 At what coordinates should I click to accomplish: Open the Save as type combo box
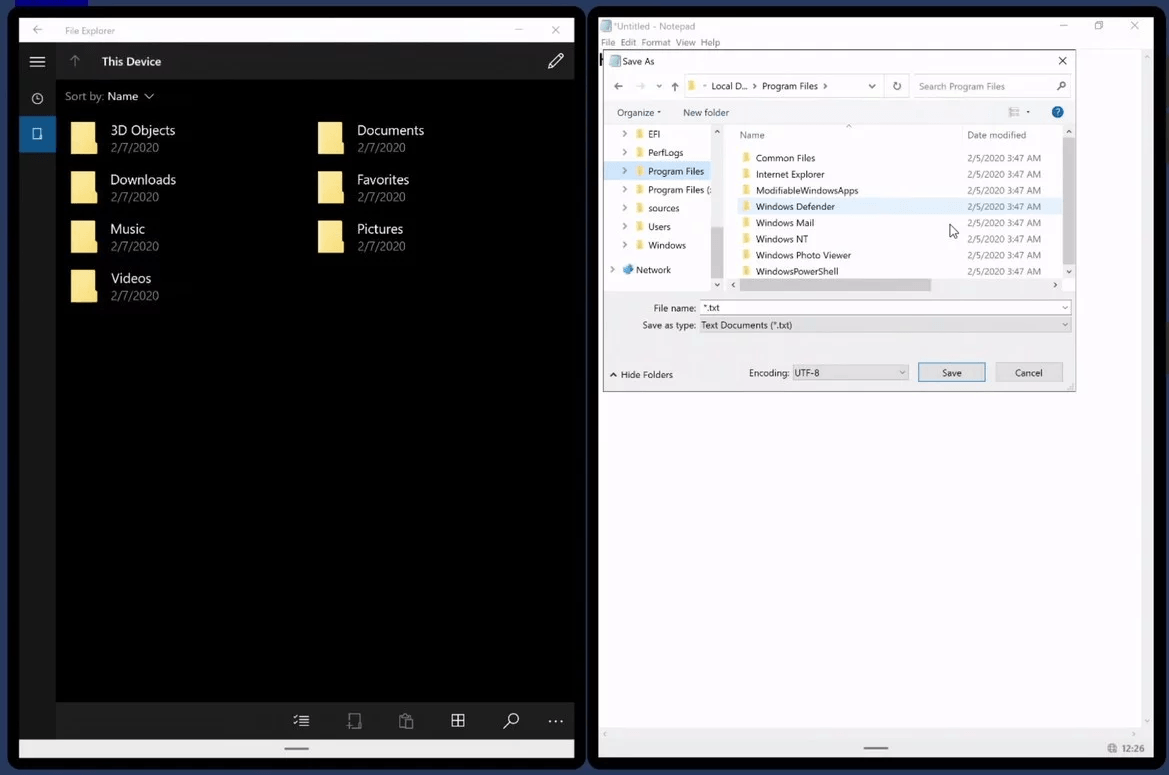884,326
